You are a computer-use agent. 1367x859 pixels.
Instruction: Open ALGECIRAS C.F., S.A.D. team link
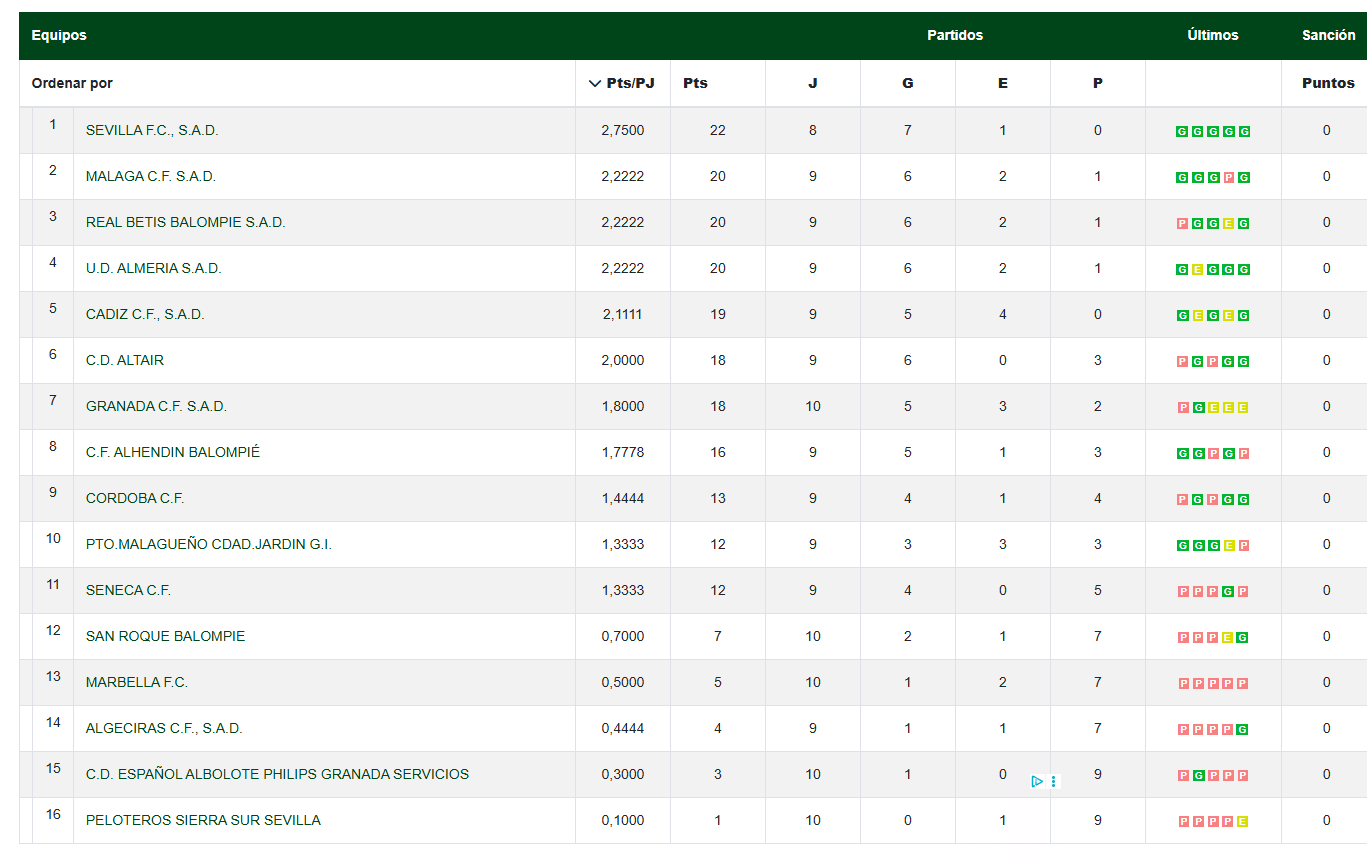click(164, 728)
